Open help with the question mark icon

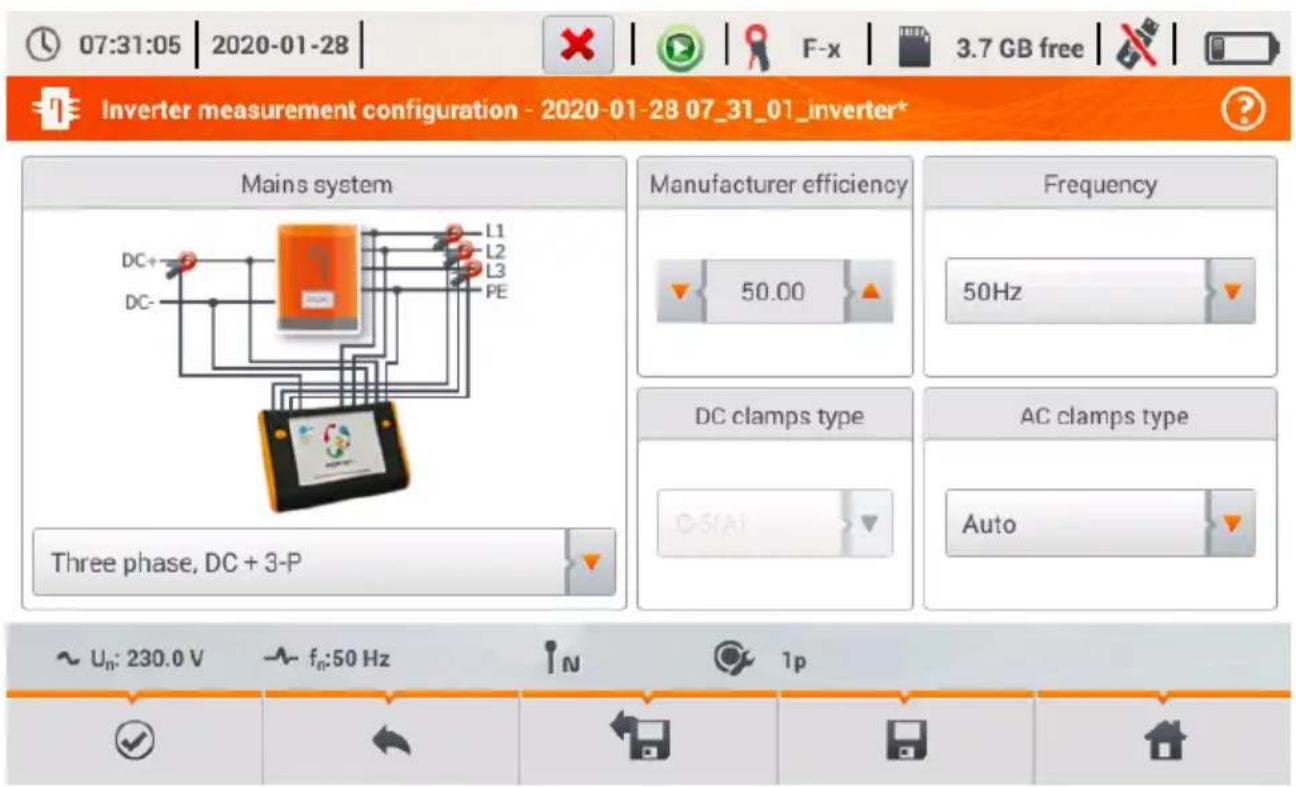coord(1245,109)
